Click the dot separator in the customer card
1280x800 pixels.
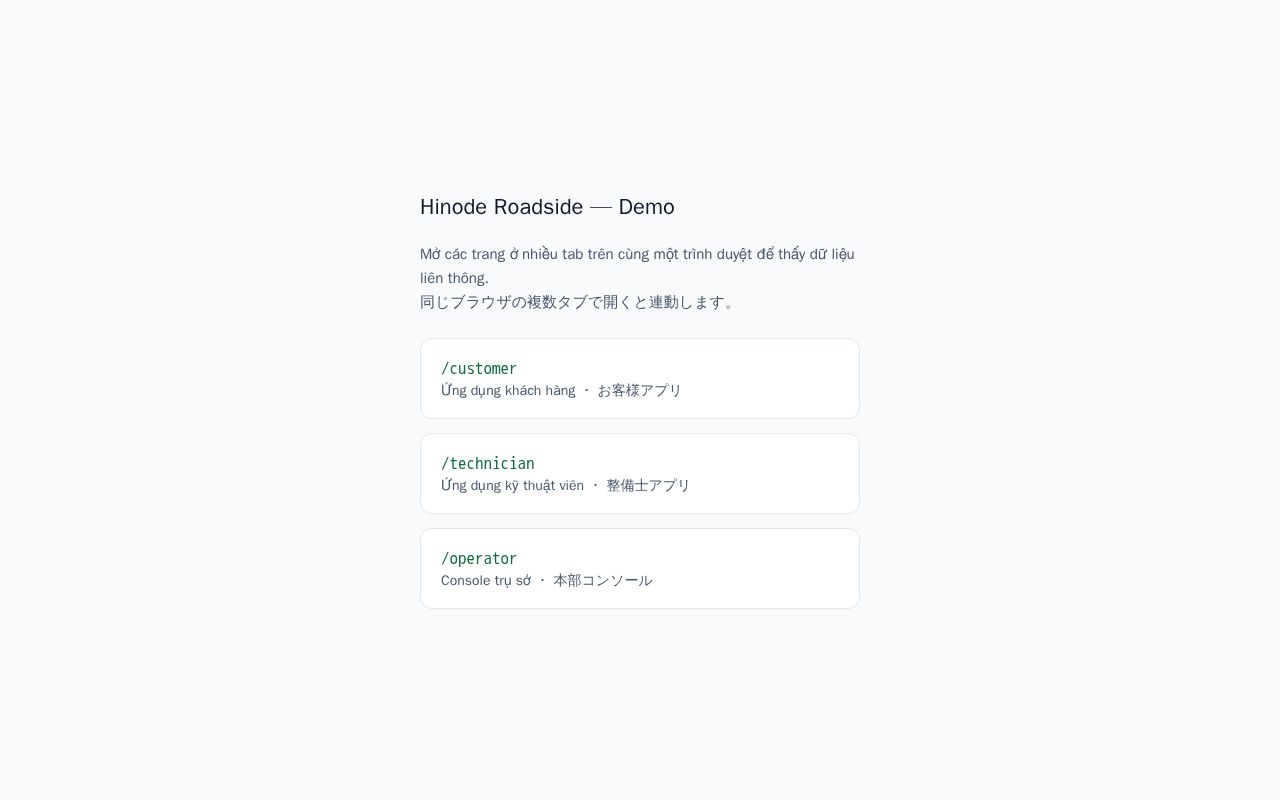pyautogui.click(x=587, y=391)
